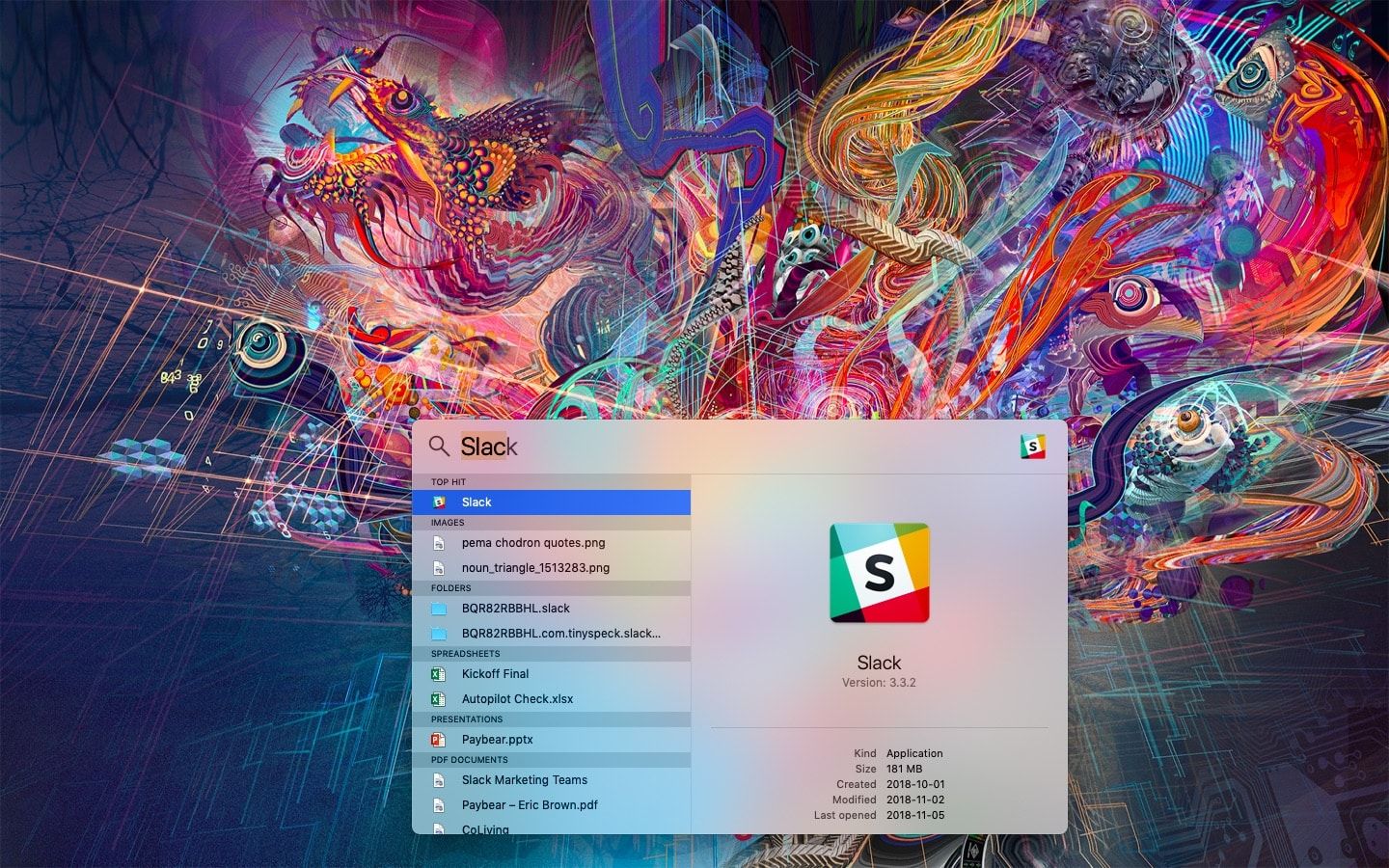1389x868 pixels.
Task: Click the Created date 2018-10-01
Action: 915,784
